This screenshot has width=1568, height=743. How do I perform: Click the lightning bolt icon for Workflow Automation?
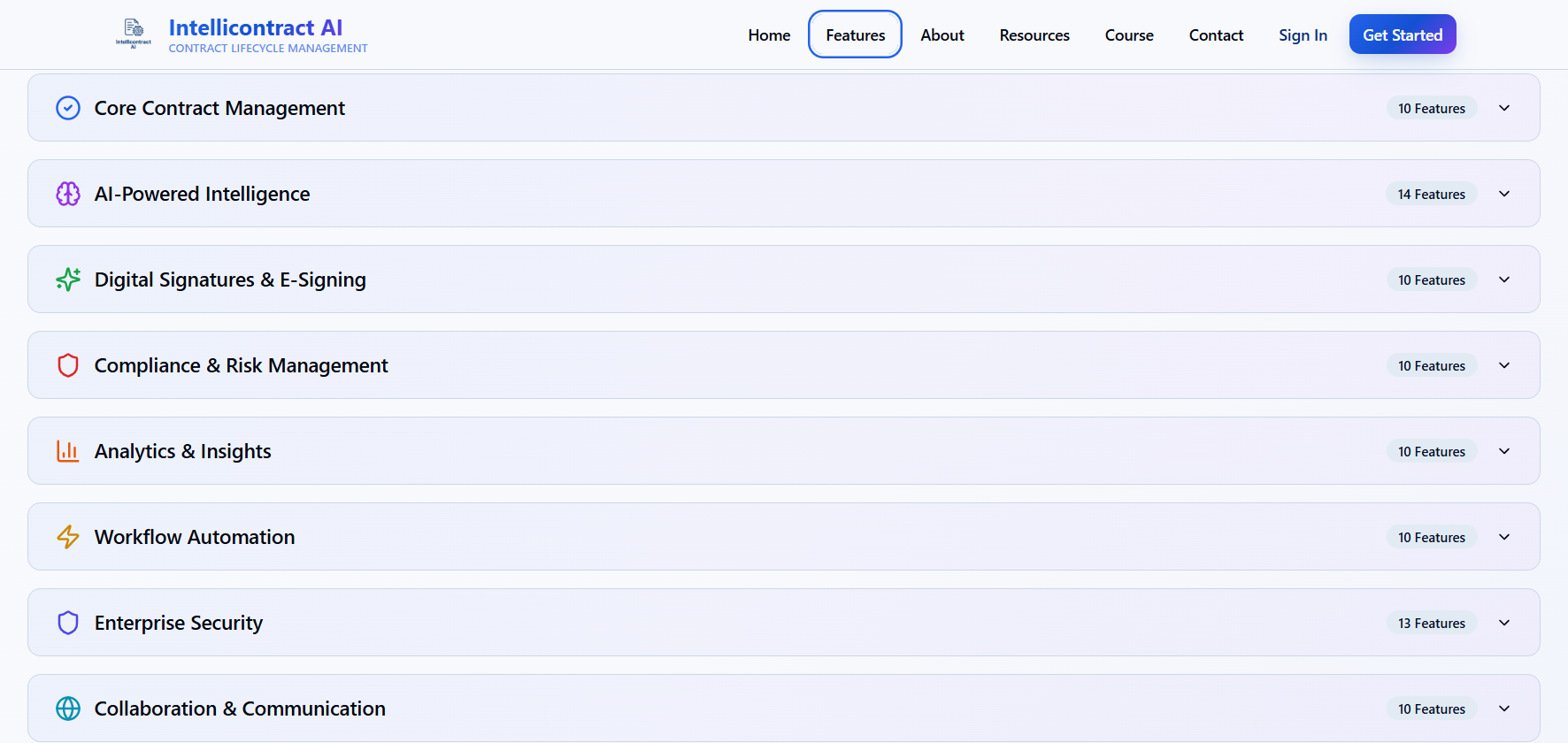coord(68,537)
